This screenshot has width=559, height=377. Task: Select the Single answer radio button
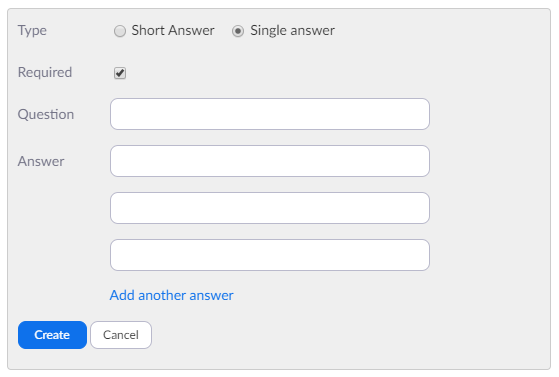click(238, 31)
